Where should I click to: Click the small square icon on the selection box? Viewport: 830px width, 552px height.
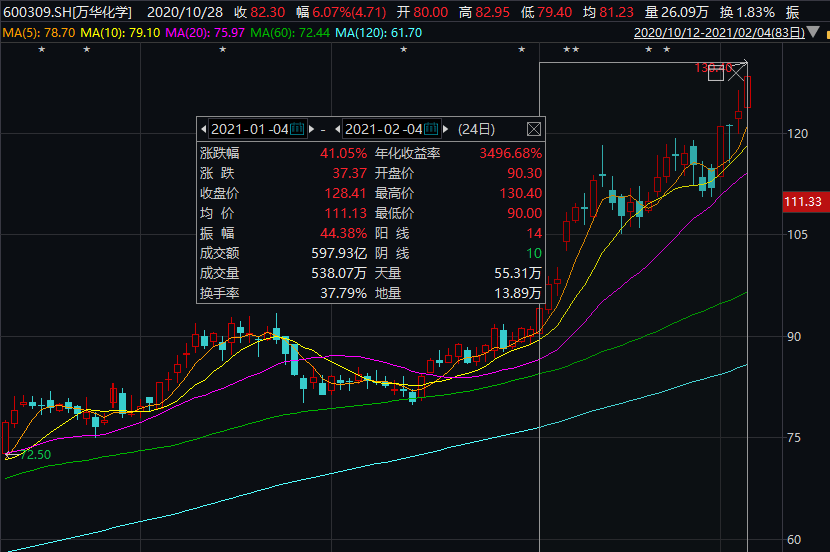716,74
